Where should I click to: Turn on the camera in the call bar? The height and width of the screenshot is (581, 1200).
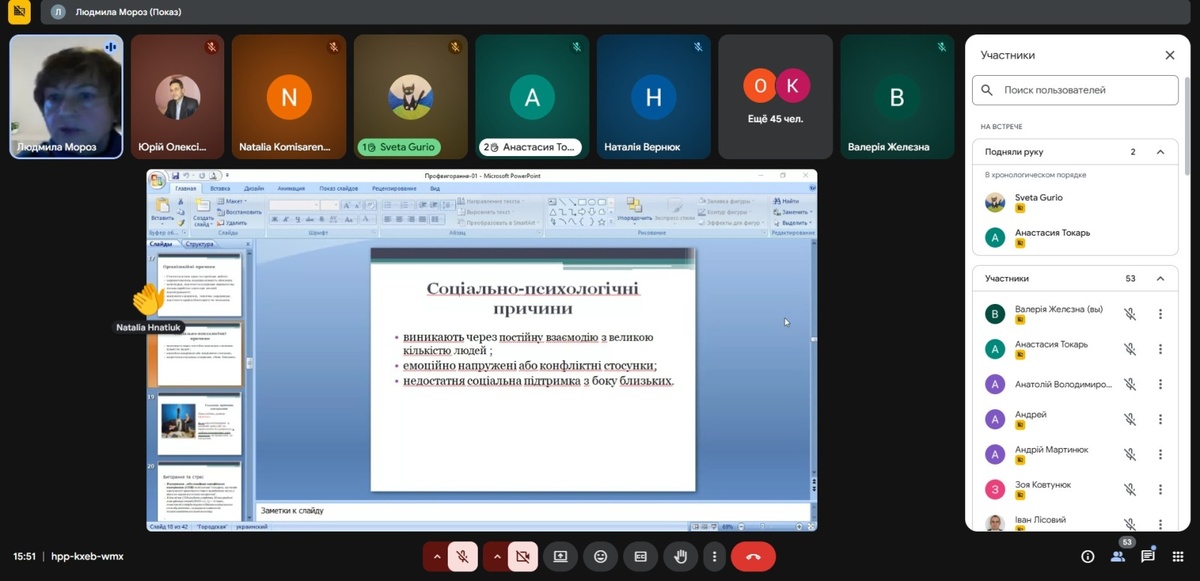click(522, 556)
